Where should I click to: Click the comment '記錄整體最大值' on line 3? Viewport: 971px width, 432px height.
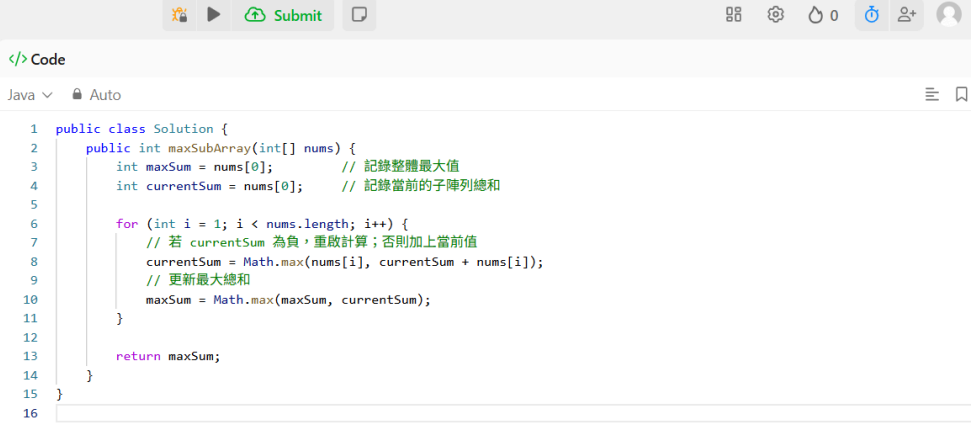pos(411,167)
